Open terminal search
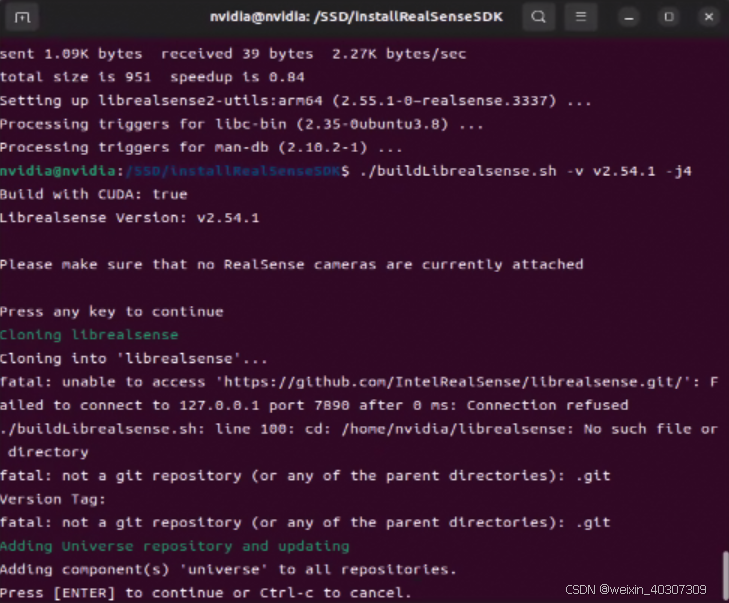 [x=538, y=17]
